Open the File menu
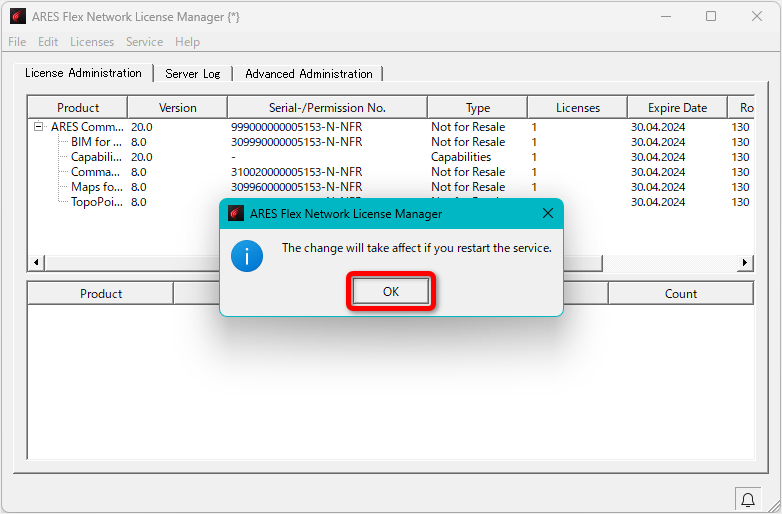 point(17,42)
